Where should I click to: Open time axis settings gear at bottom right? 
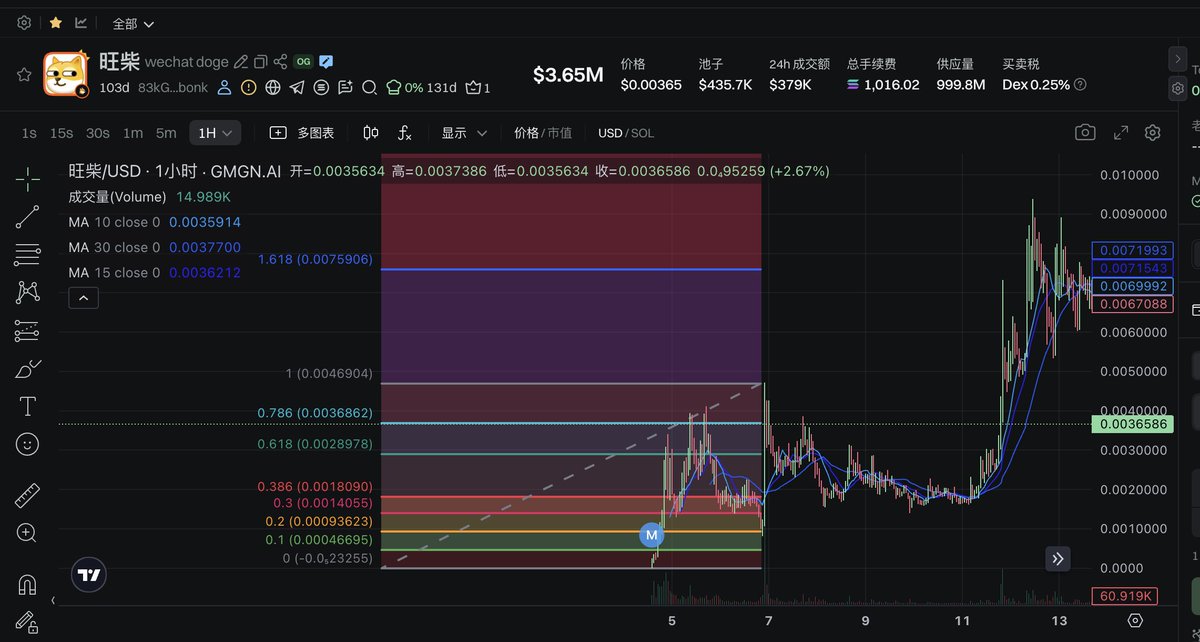click(1134, 621)
